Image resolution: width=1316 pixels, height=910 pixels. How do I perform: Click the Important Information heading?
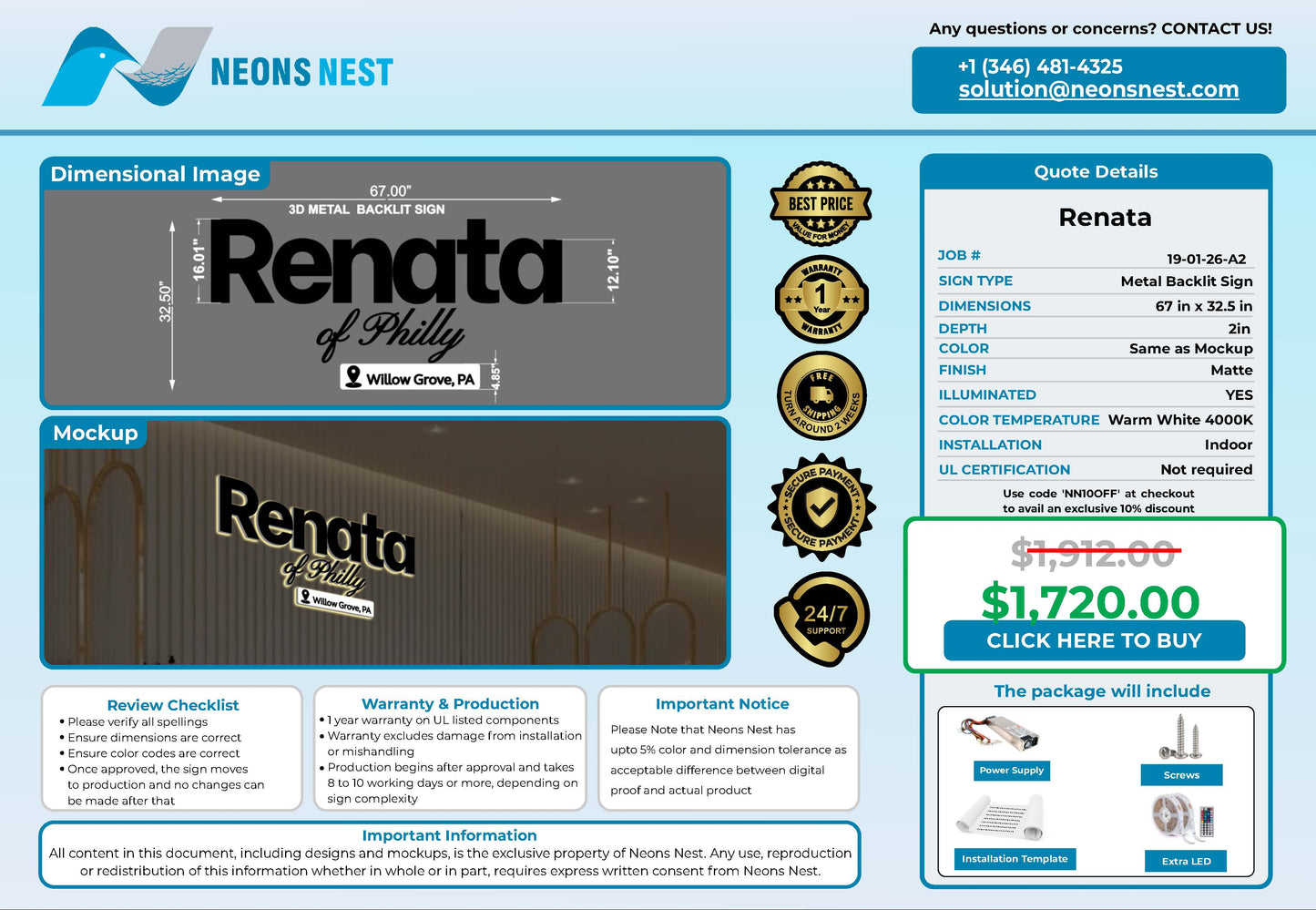pyautogui.click(x=449, y=835)
